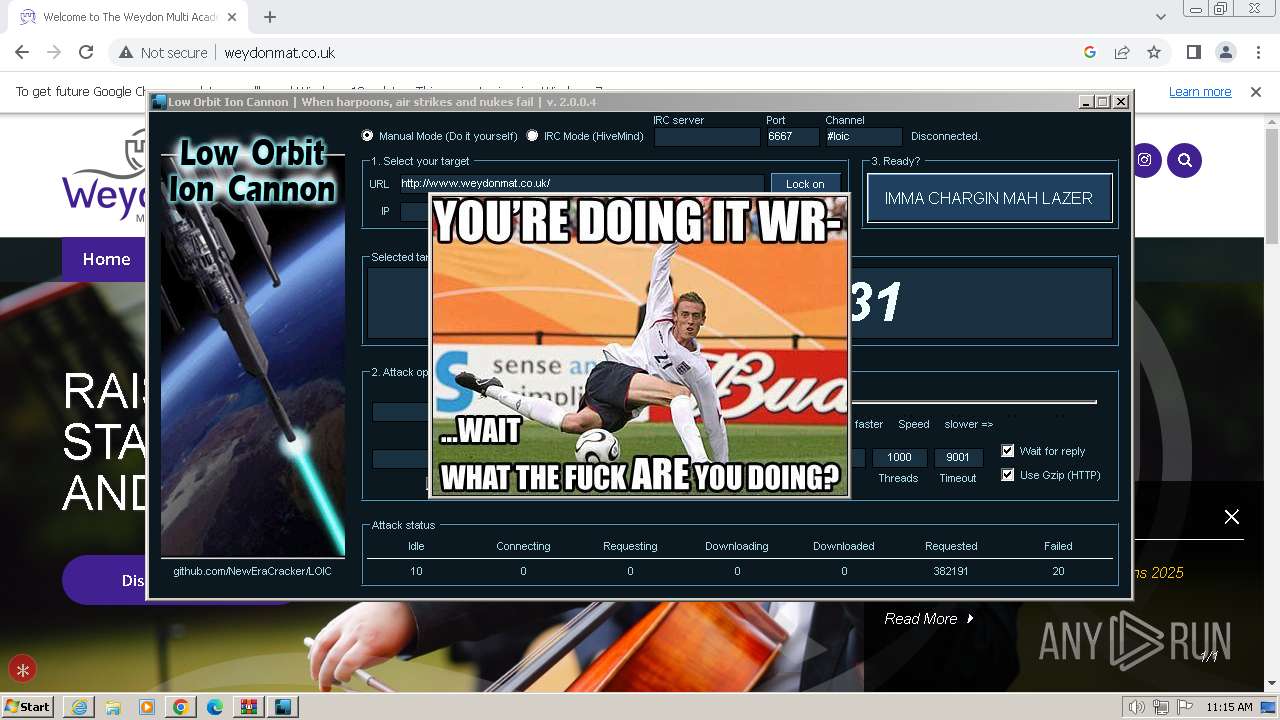Screen dimensions: 1280x720
Task: Close the website news popup with X
Action: coord(1232,517)
